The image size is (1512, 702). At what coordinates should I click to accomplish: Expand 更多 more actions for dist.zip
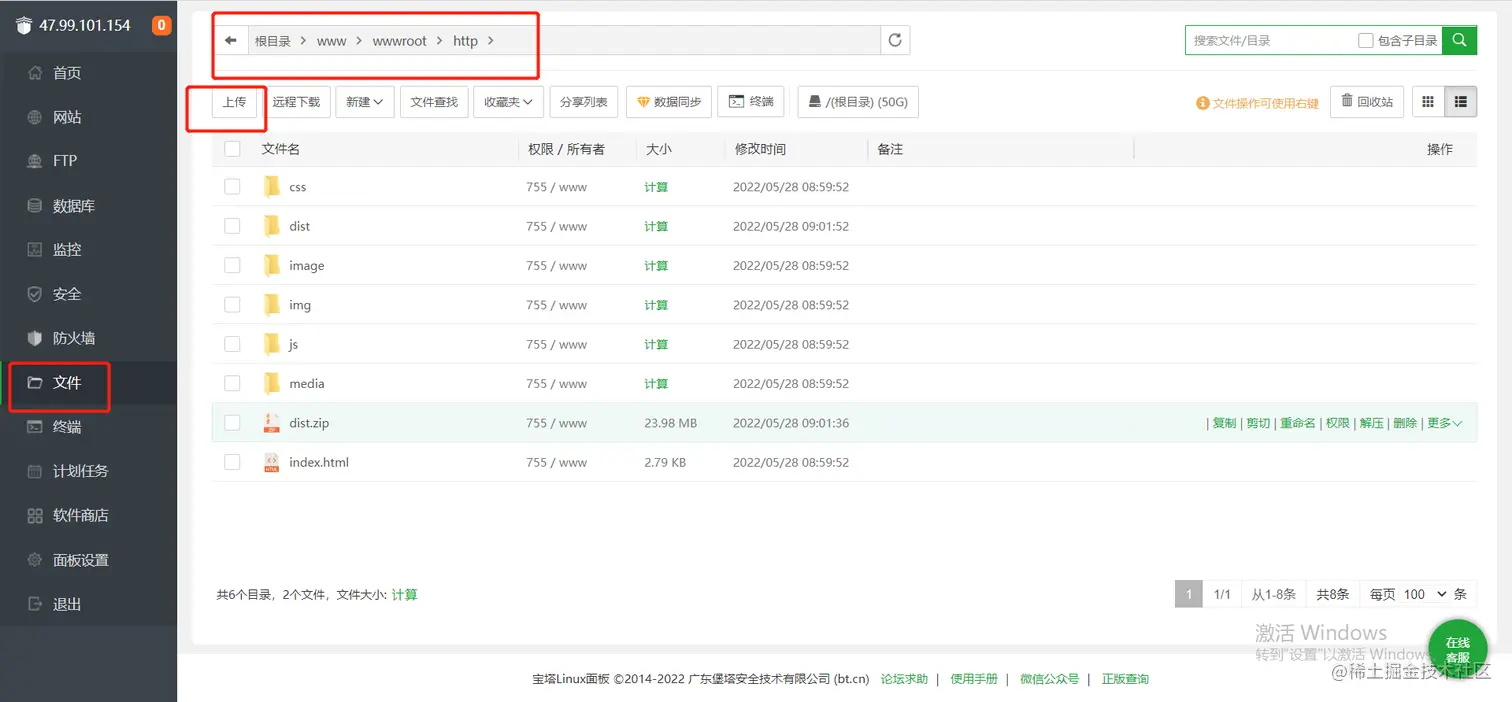pos(1445,423)
